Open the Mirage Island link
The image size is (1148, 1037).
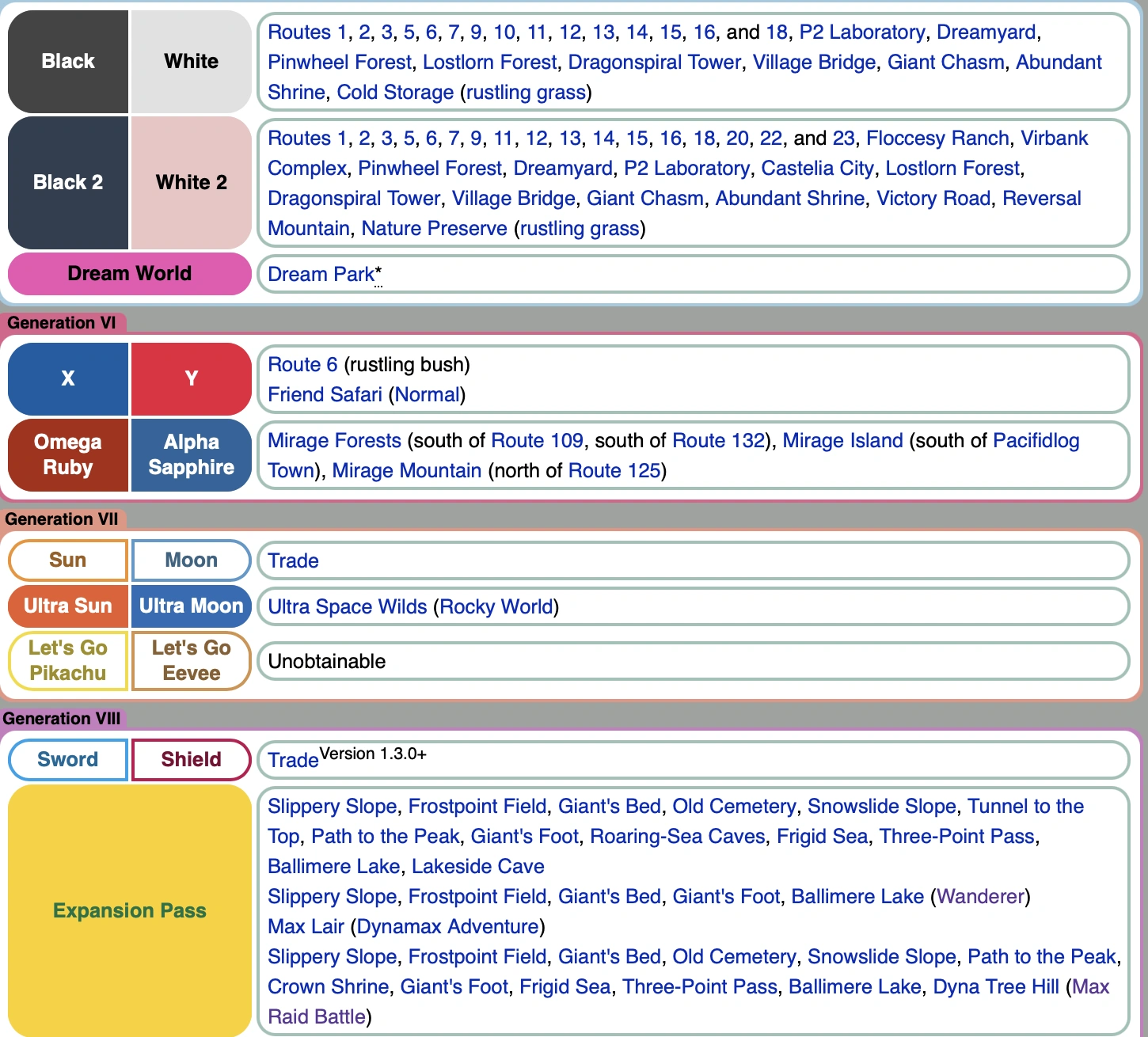click(842, 441)
